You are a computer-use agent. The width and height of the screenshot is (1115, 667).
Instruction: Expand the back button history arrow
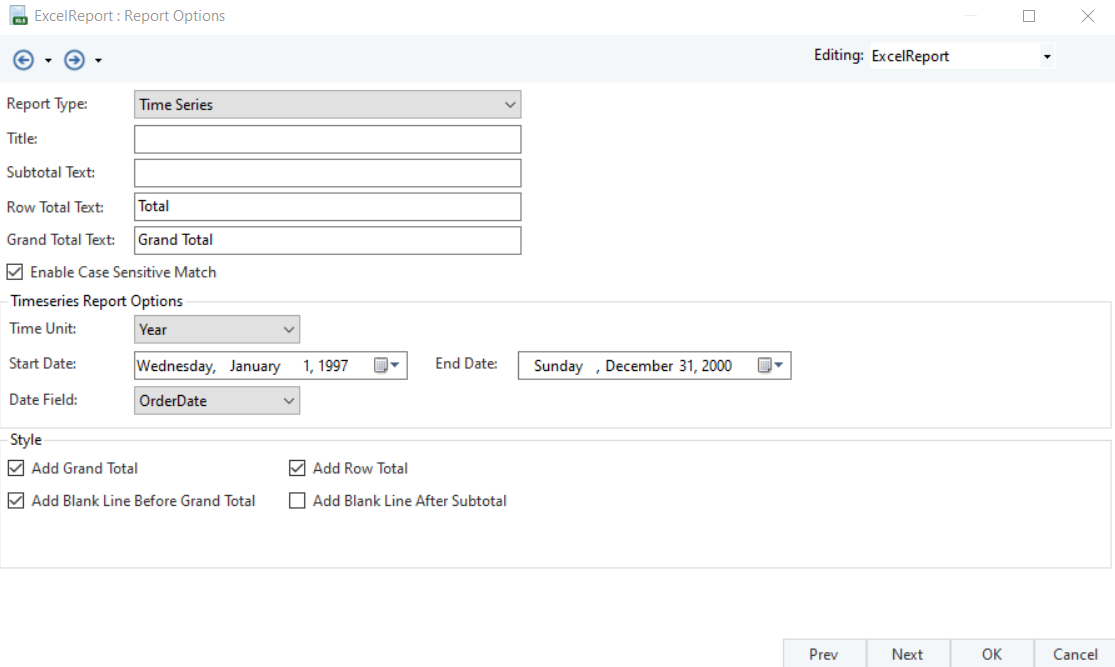pyautogui.click(x=48, y=61)
